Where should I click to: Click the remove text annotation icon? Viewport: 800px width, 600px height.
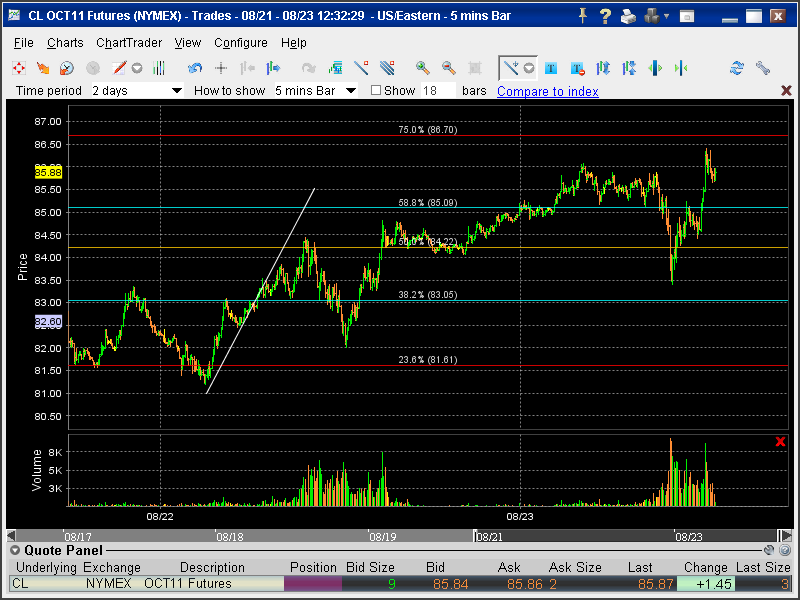click(577, 68)
